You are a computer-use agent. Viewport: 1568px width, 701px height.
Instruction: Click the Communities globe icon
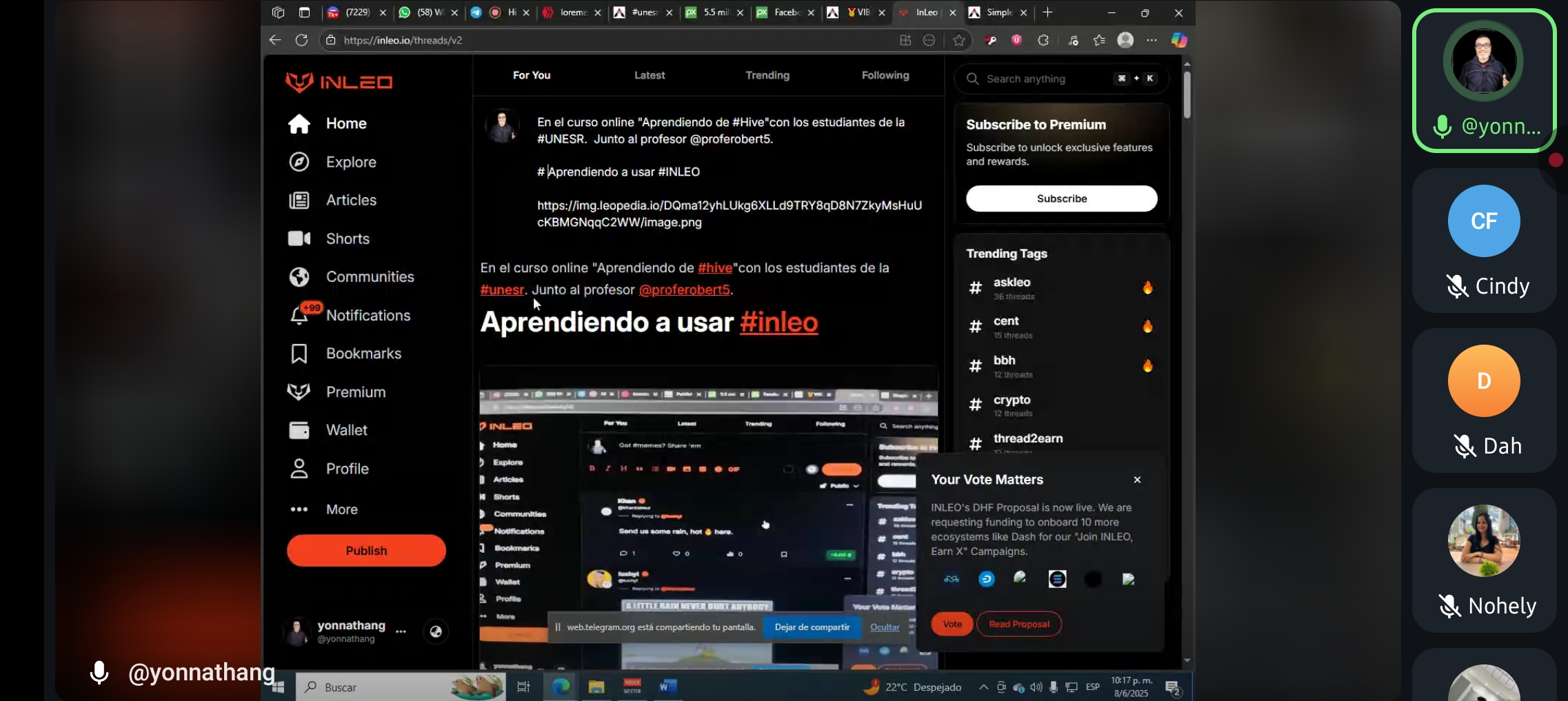click(299, 277)
